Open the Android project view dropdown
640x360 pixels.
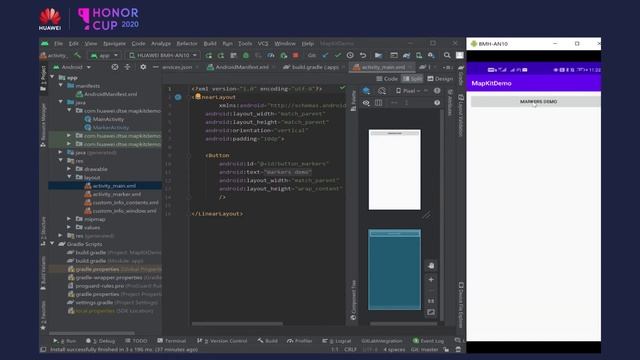(72, 67)
